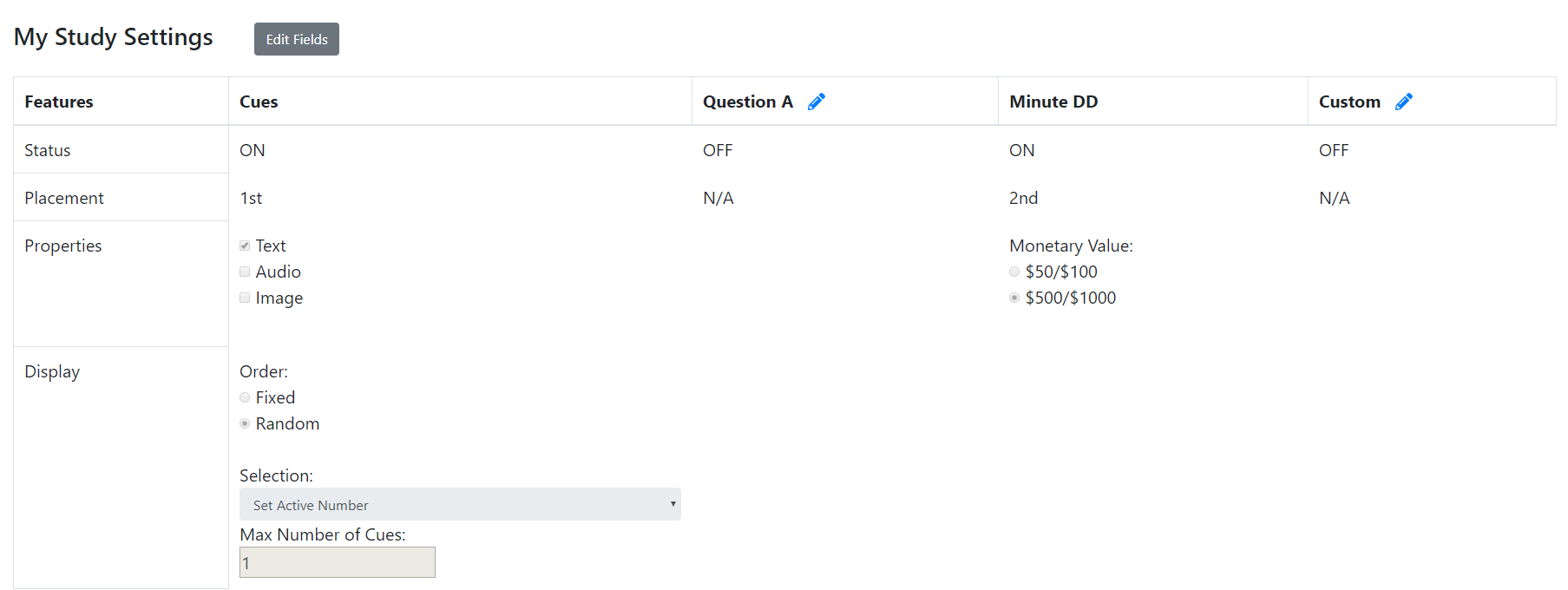Click the Status row label
This screenshot has height=590, width=1568.
[48, 150]
